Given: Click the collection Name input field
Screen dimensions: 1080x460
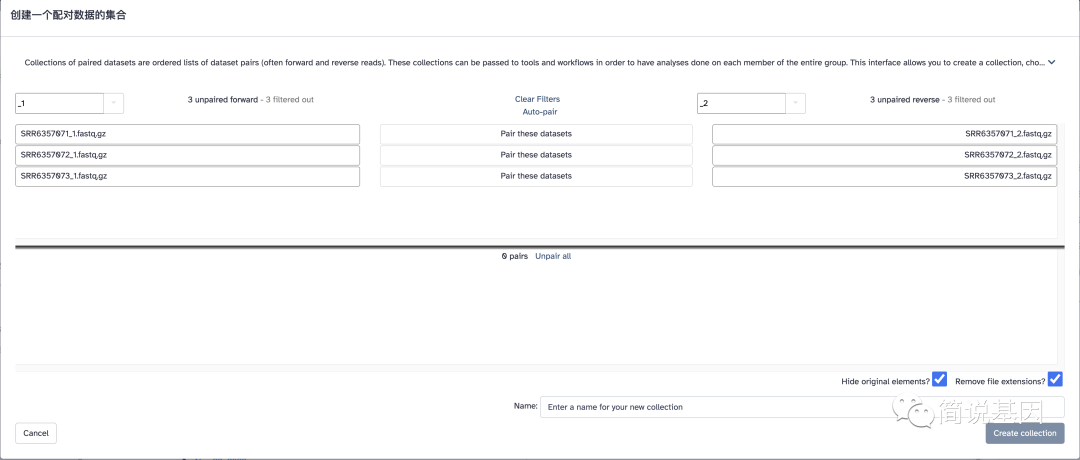Looking at the screenshot, I should coord(802,407).
